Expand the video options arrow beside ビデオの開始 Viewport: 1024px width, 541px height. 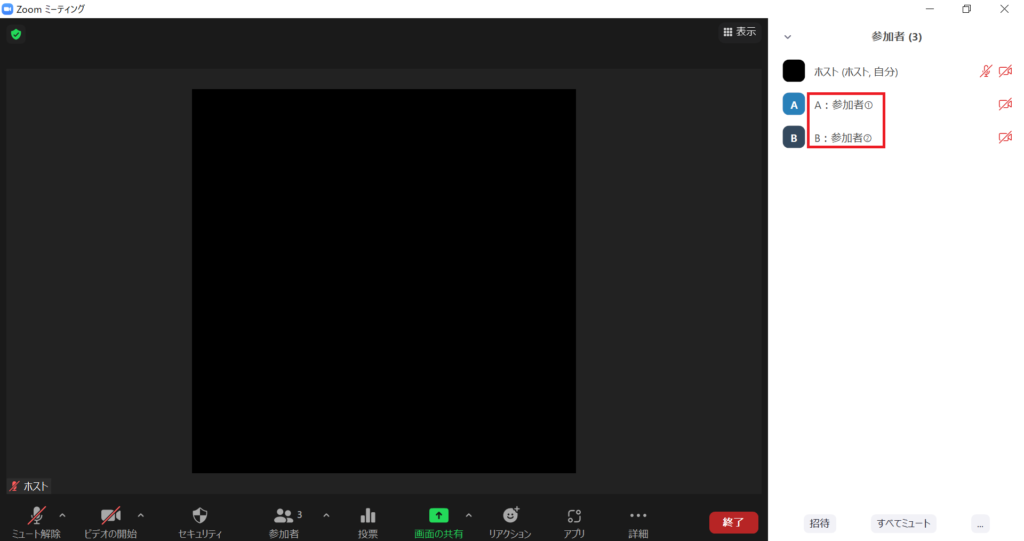tap(140, 515)
